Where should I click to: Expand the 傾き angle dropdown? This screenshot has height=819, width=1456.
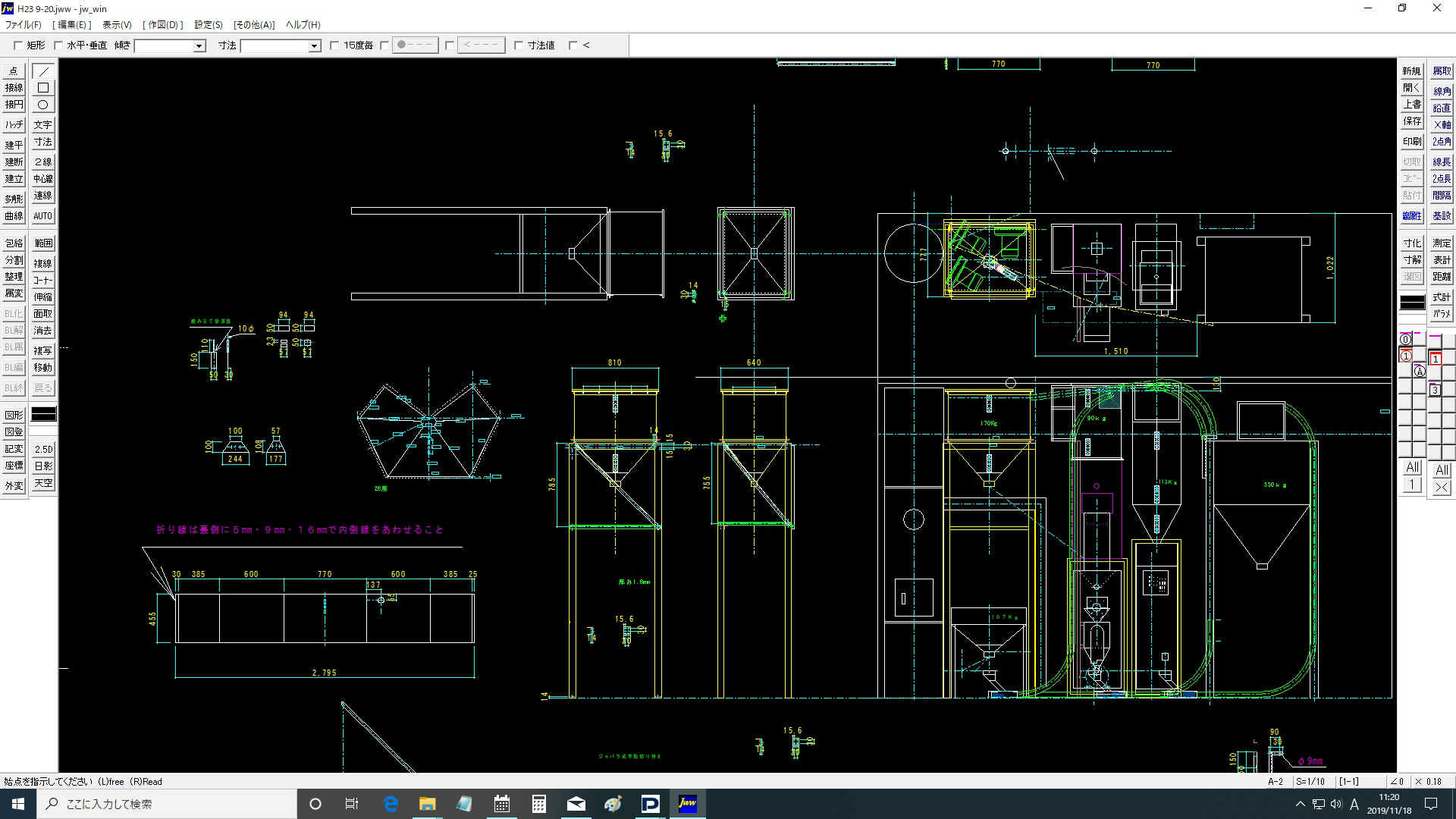point(199,46)
